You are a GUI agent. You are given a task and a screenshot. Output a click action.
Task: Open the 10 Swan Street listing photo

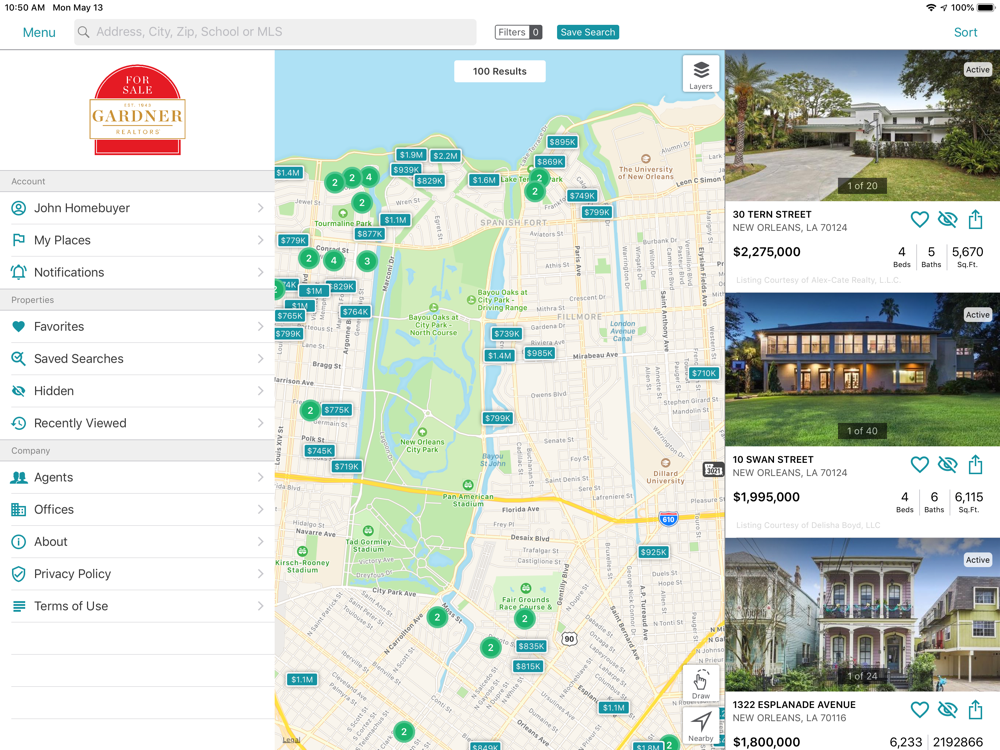[x=862, y=369]
